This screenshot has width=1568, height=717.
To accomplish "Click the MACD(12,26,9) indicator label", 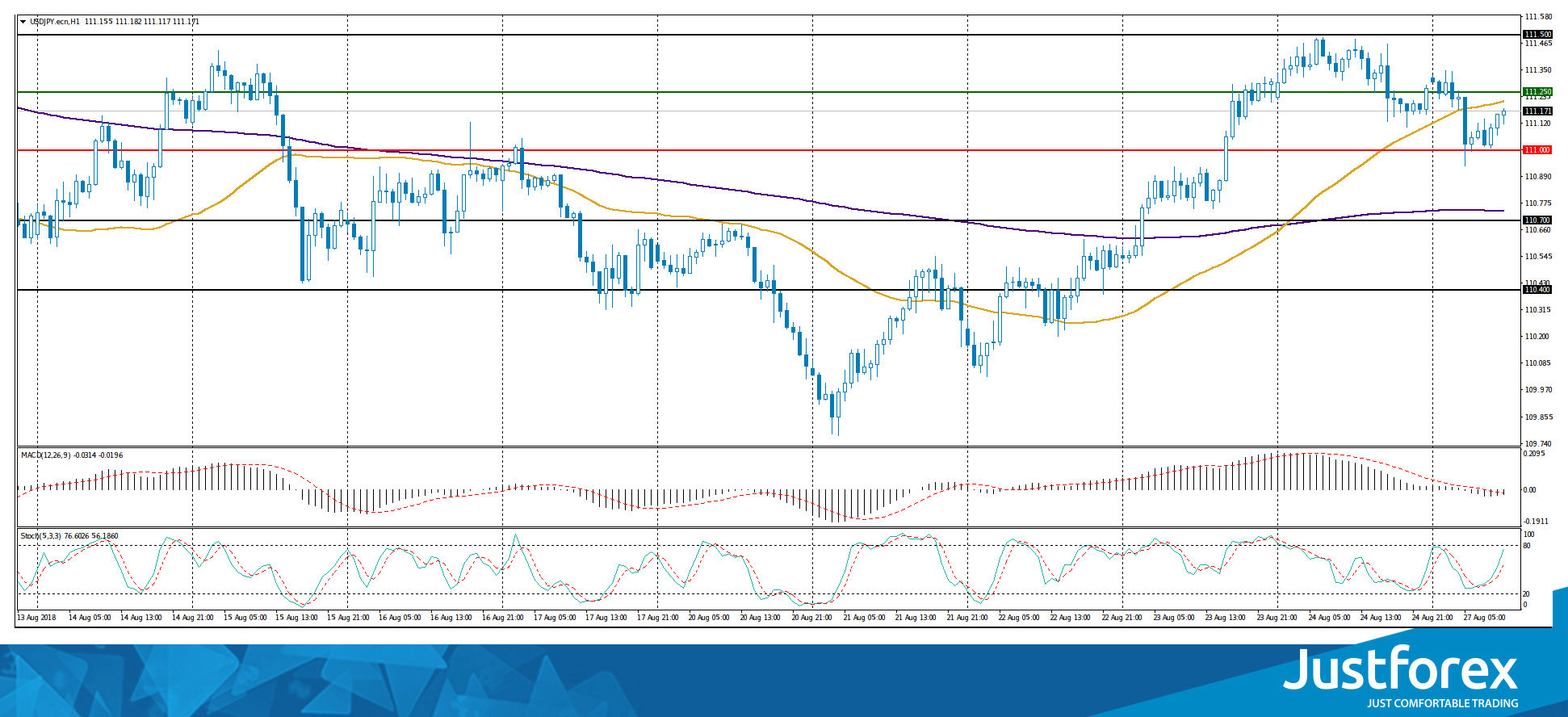I will [x=47, y=455].
